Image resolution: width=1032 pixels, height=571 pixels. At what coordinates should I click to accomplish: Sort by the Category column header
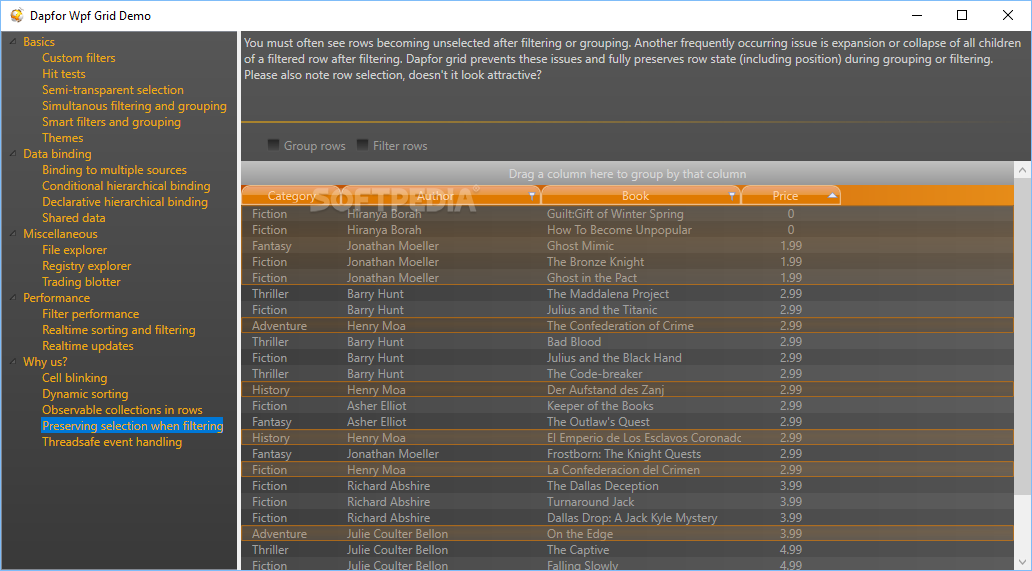(x=292, y=195)
